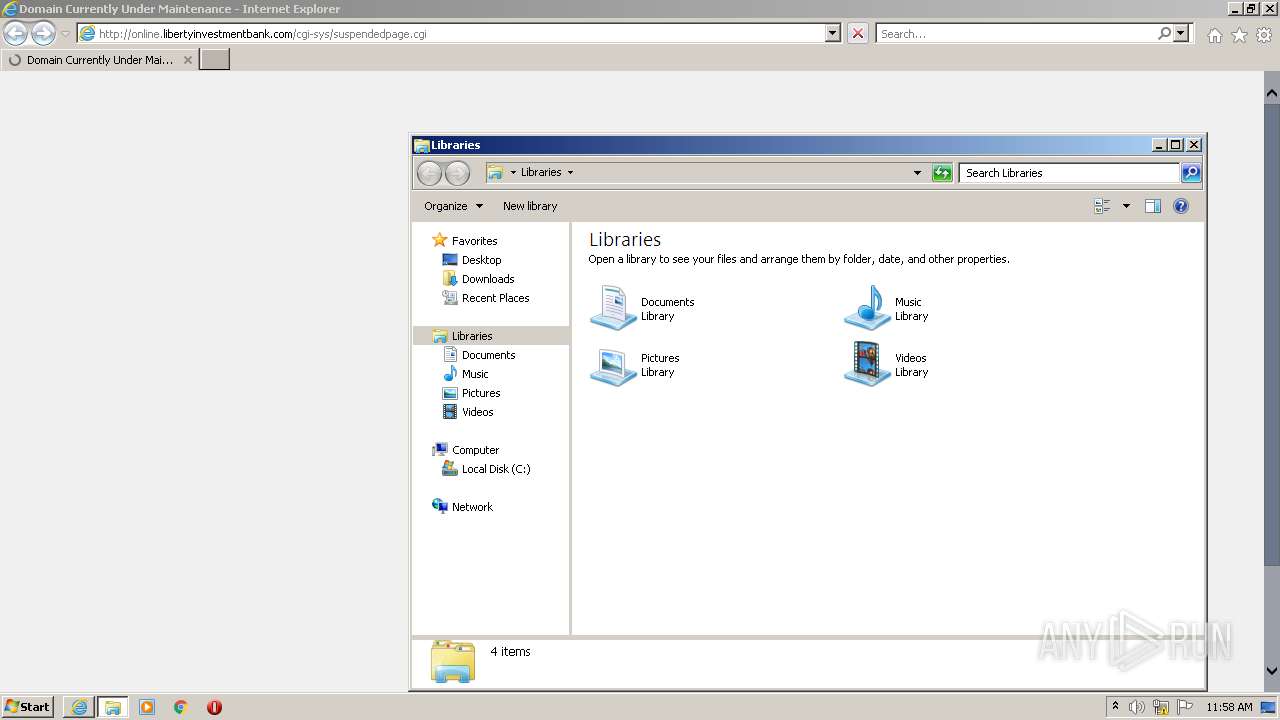This screenshot has width=1280, height=720.
Task: Open IE Tools gear icon
Action: [x=1264, y=35]
